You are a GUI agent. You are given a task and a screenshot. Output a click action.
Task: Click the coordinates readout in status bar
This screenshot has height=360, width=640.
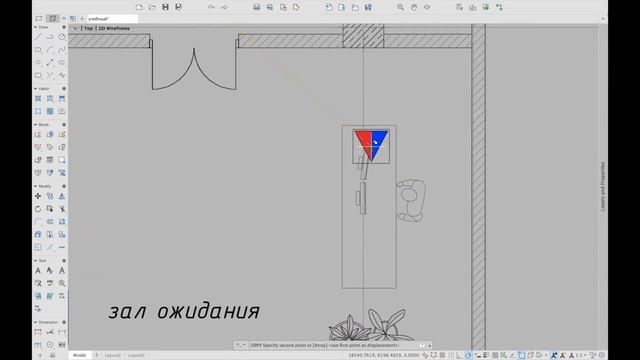coord(384,355)
